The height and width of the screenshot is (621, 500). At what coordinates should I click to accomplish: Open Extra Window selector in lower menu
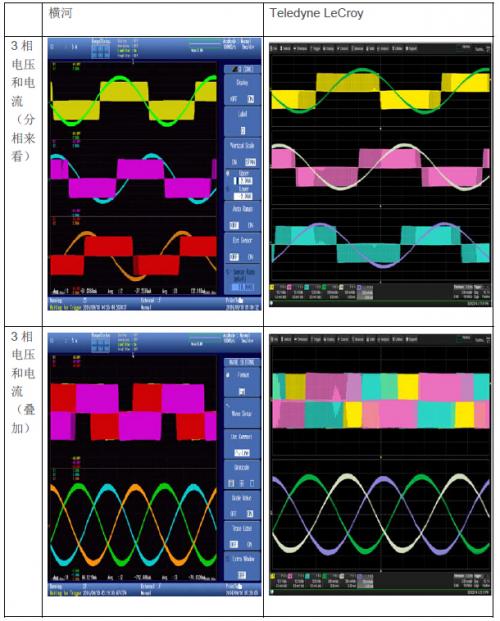pyautogui.click(x=242, y=566)
